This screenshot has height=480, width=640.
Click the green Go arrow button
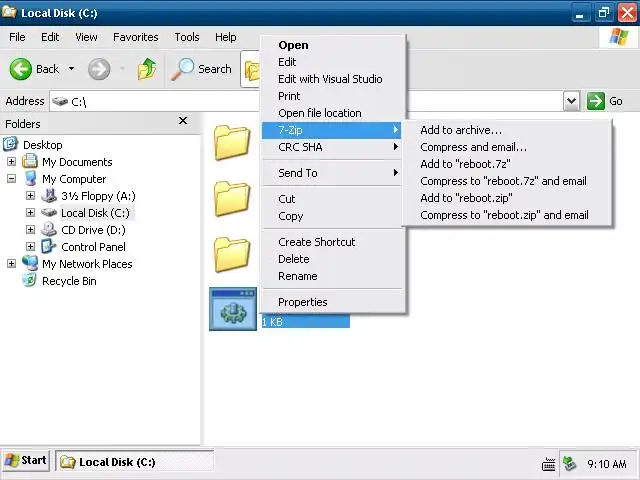coord(596,101)
